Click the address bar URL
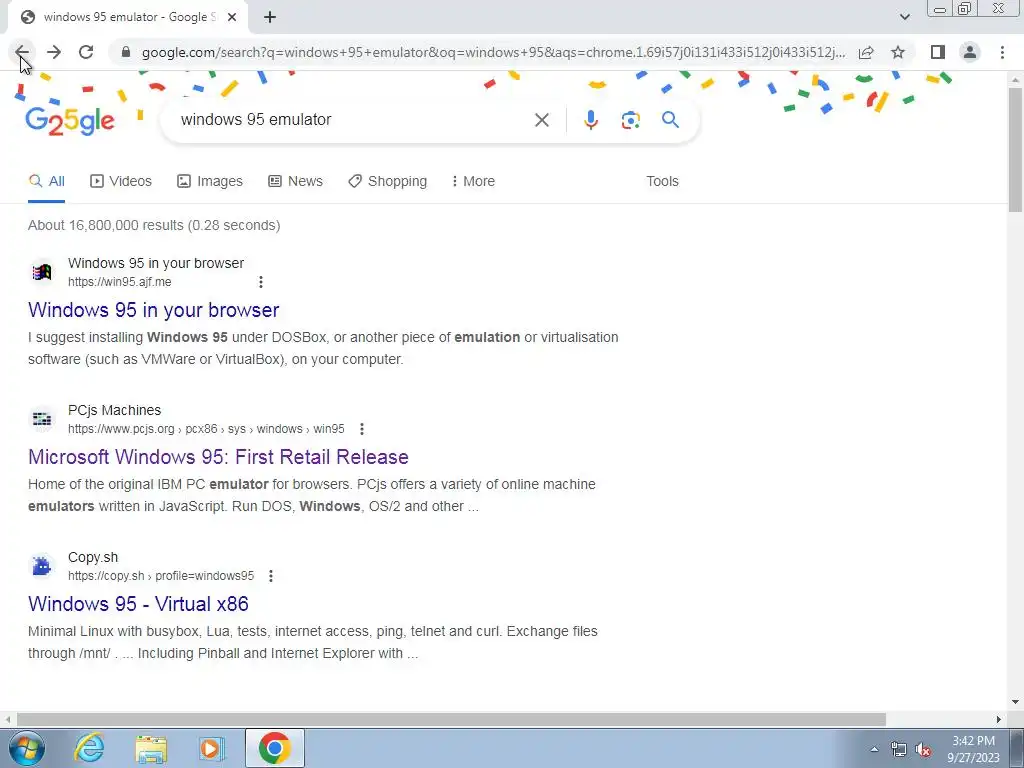 [493, 52]
